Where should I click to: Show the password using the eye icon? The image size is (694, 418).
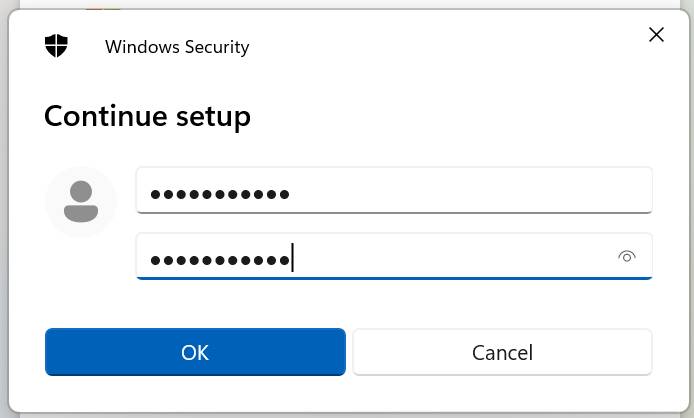click(x=627, y=256)
